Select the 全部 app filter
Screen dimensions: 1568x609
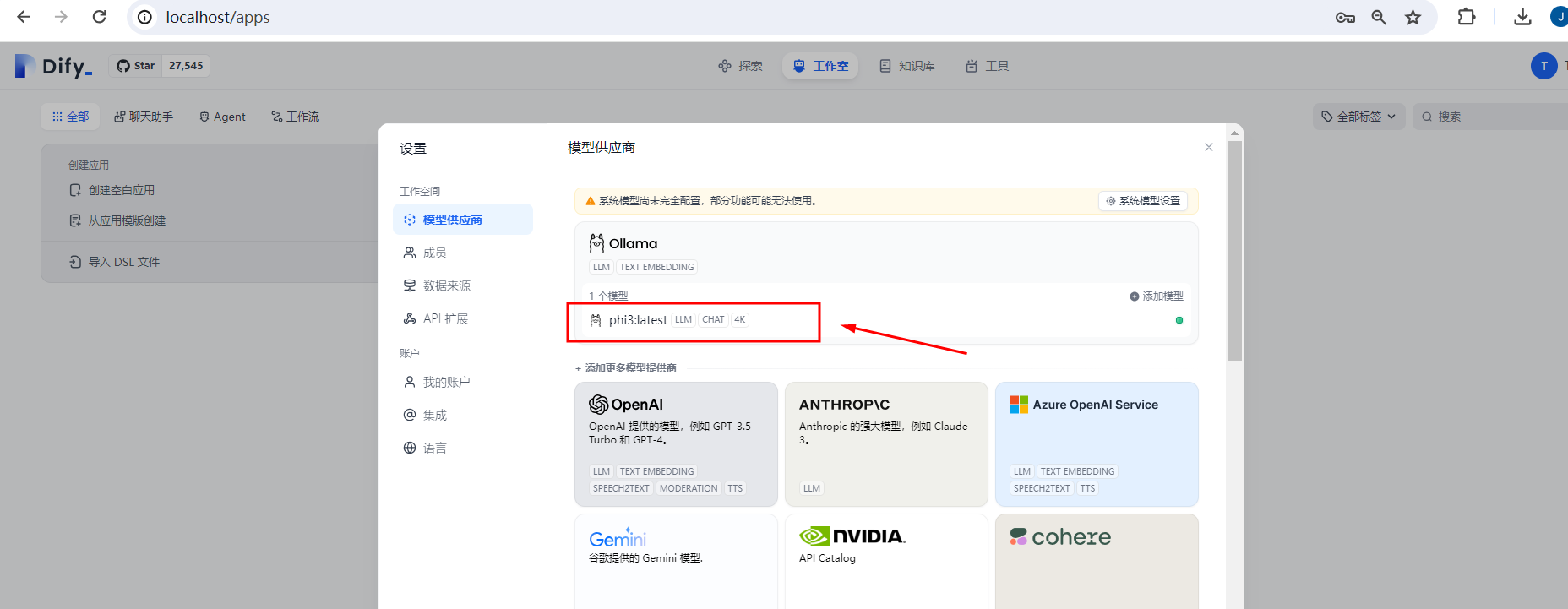[70, 117]
